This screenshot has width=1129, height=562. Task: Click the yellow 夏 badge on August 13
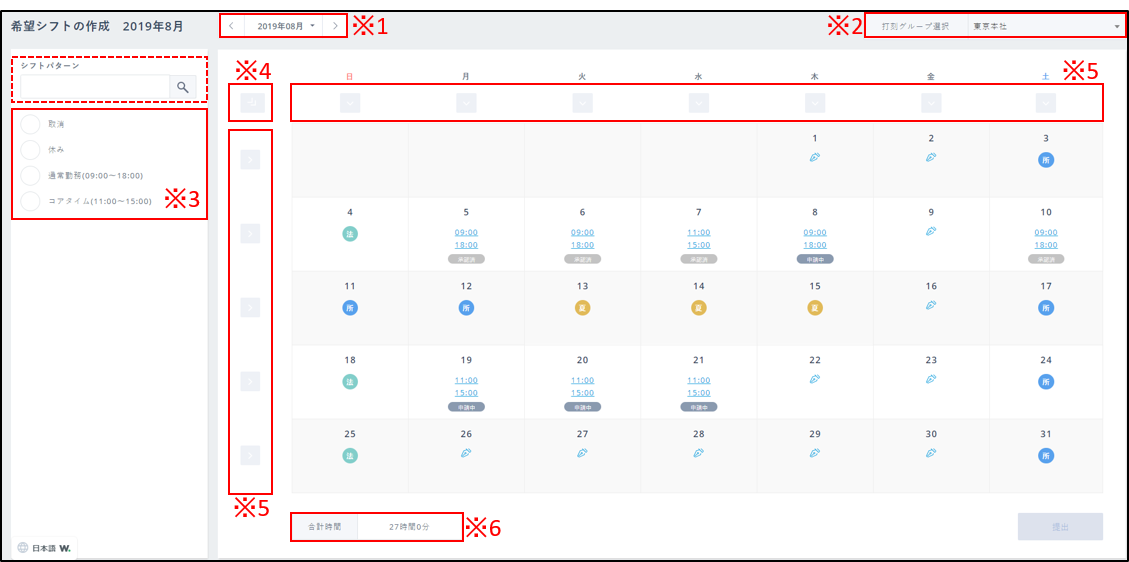point(582,307)
